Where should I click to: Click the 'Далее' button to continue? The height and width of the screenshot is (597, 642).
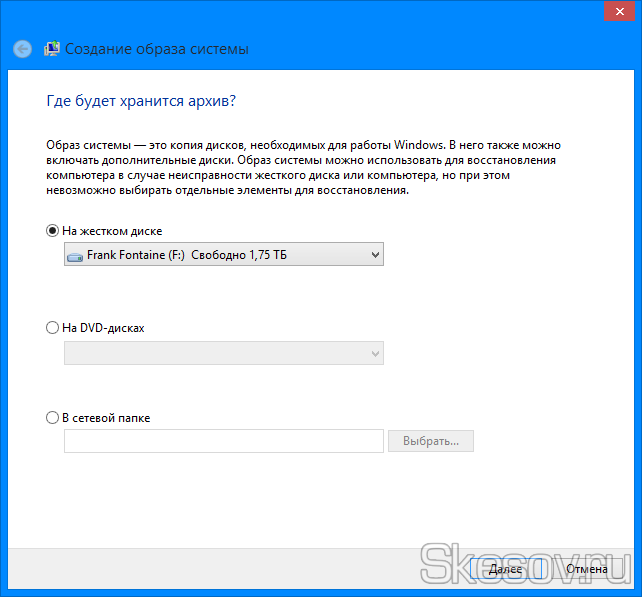pos(505,569)
